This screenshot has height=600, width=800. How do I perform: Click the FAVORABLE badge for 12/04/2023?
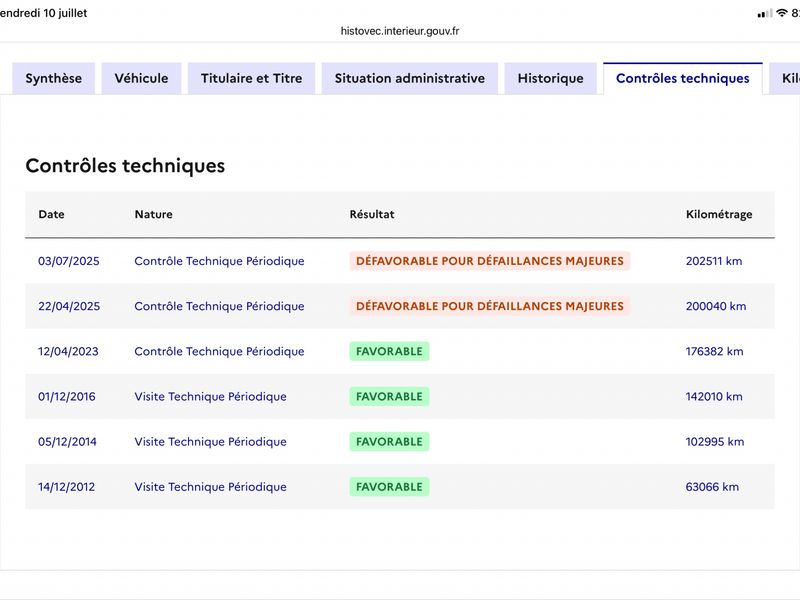[389, 352]
